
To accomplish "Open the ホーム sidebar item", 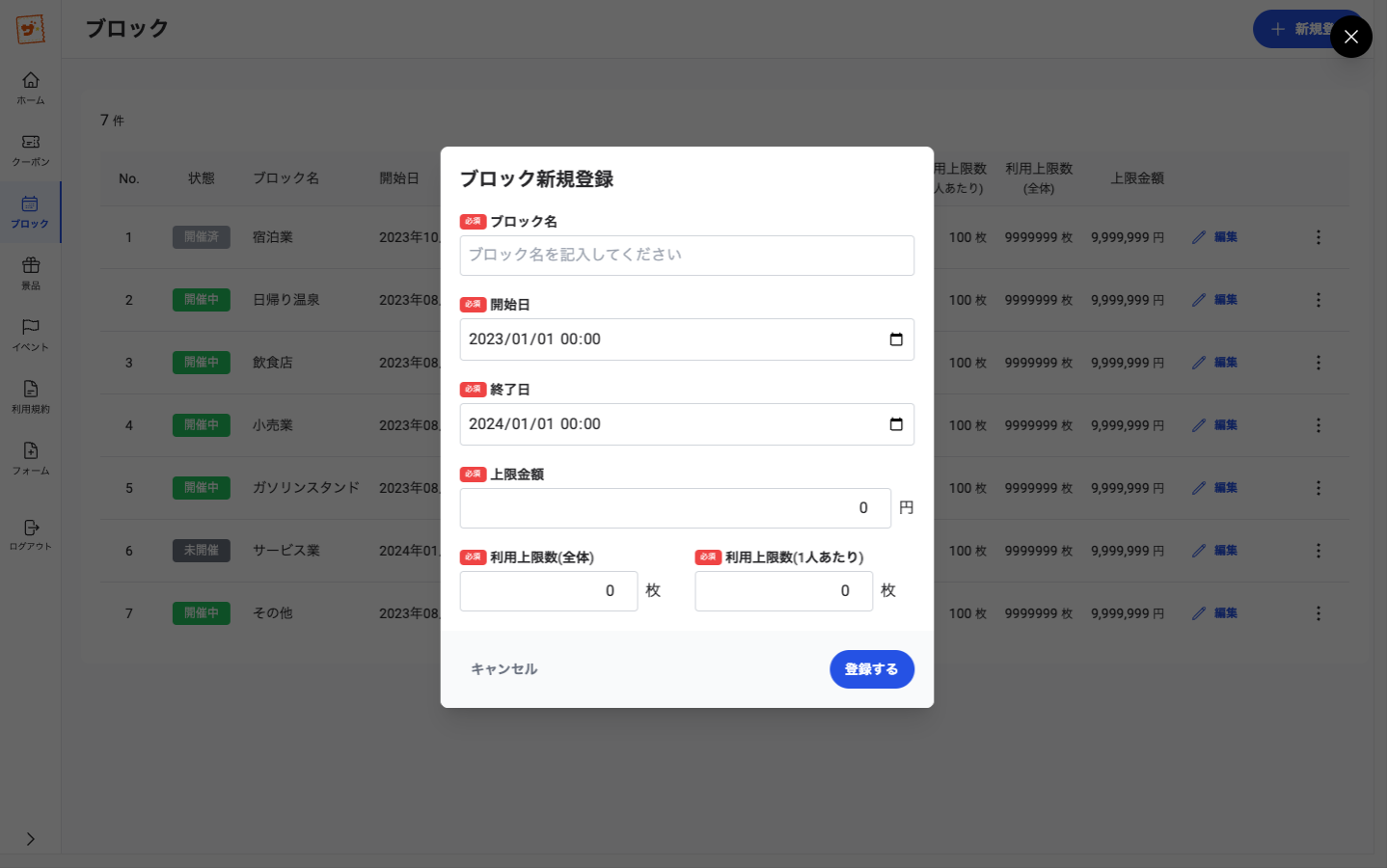I will 30,88.
